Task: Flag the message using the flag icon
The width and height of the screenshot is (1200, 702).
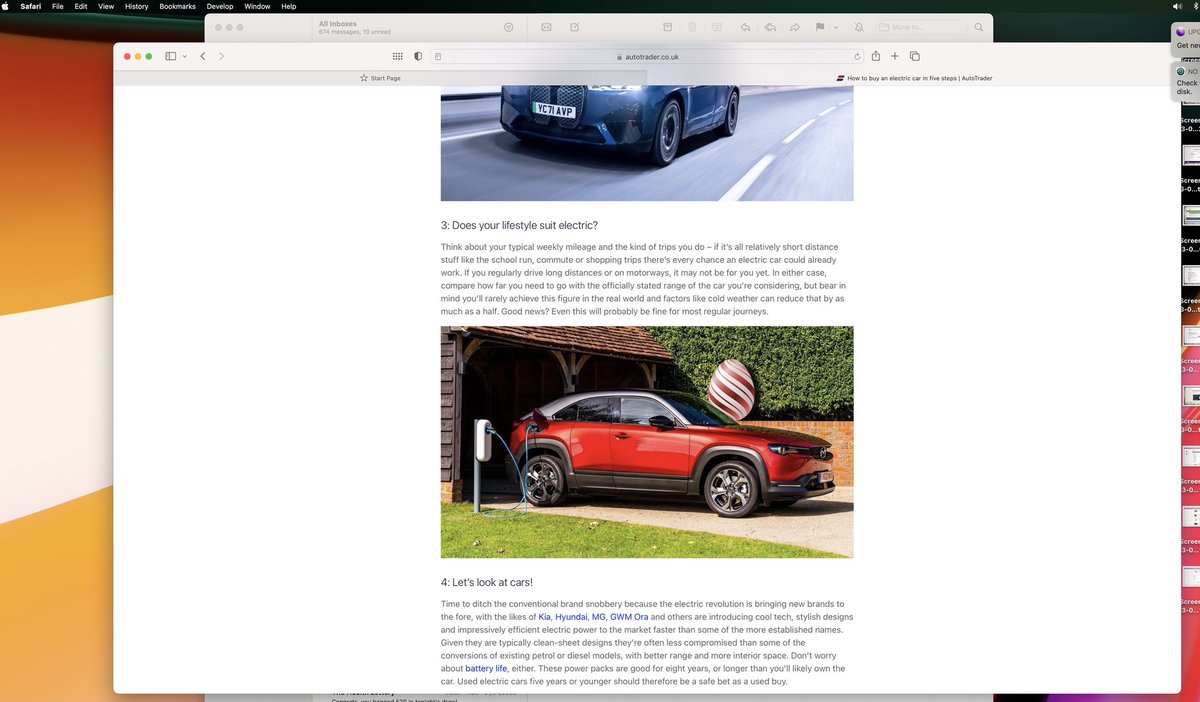Action: pyautogui.click(x=820, y=27)
